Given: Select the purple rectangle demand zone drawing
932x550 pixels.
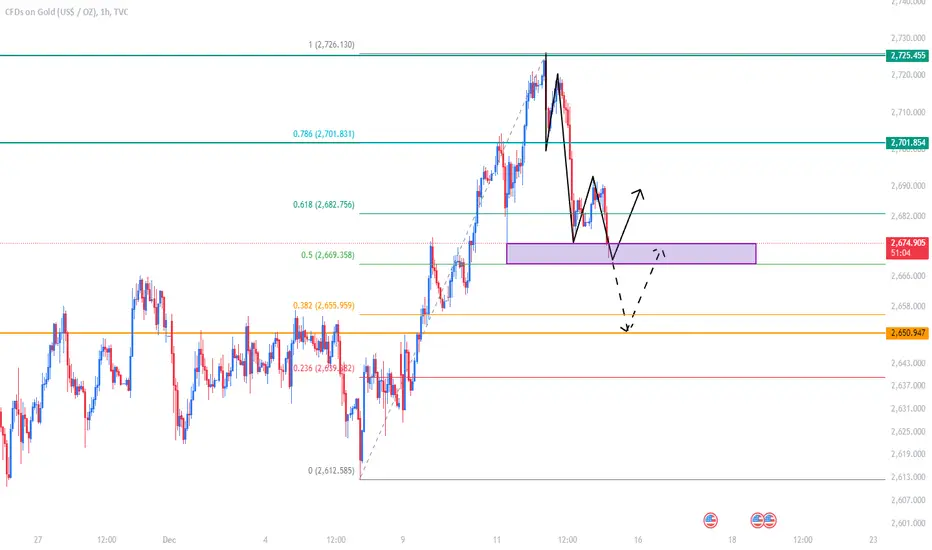Looking at the screenshot, I should coord(631,253).
